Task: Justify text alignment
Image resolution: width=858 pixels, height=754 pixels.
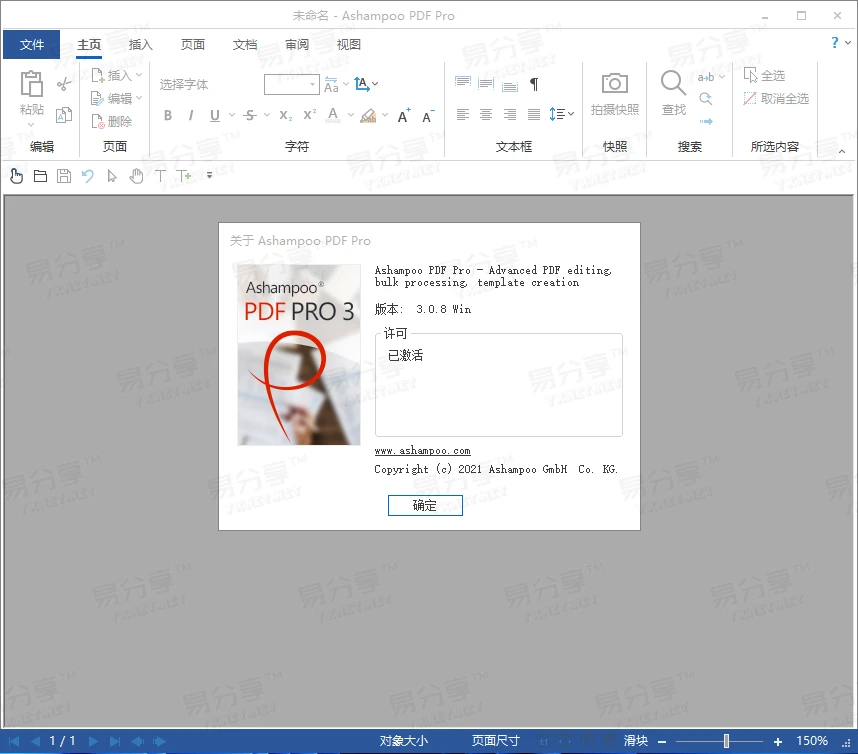Action: 534,114
